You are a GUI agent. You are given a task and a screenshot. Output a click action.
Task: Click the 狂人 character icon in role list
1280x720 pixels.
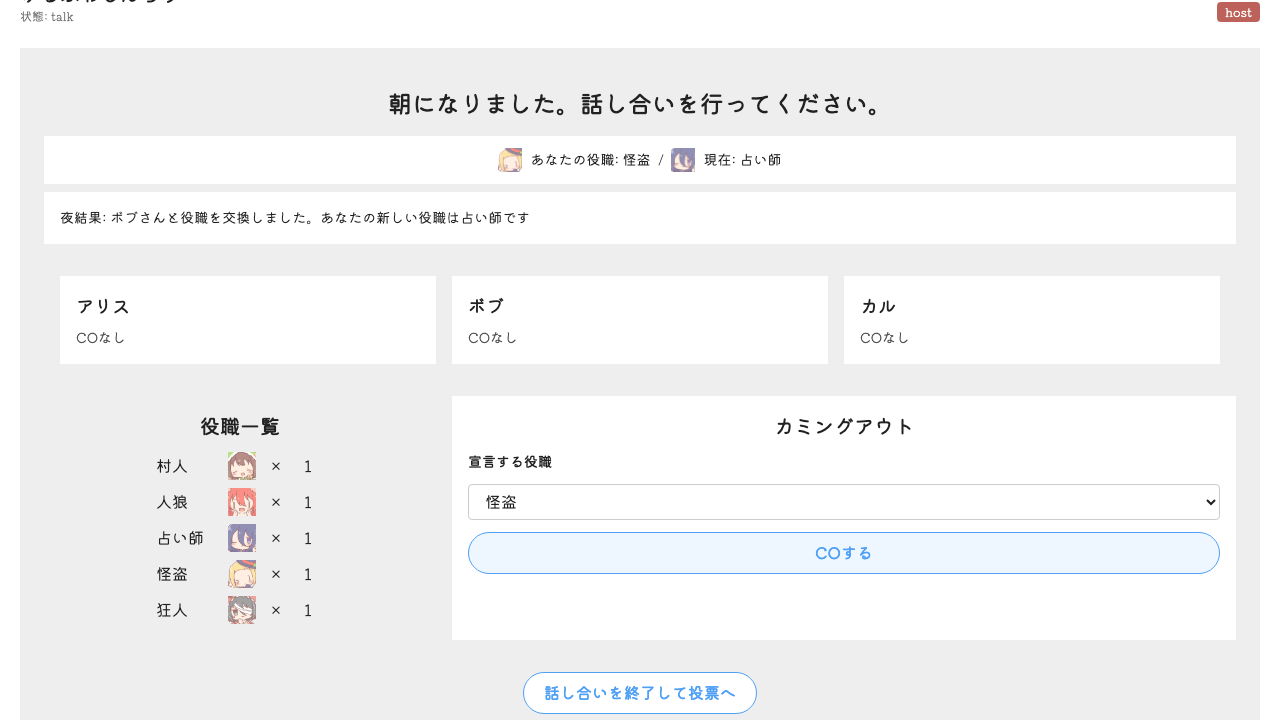[x=242, y=610]
